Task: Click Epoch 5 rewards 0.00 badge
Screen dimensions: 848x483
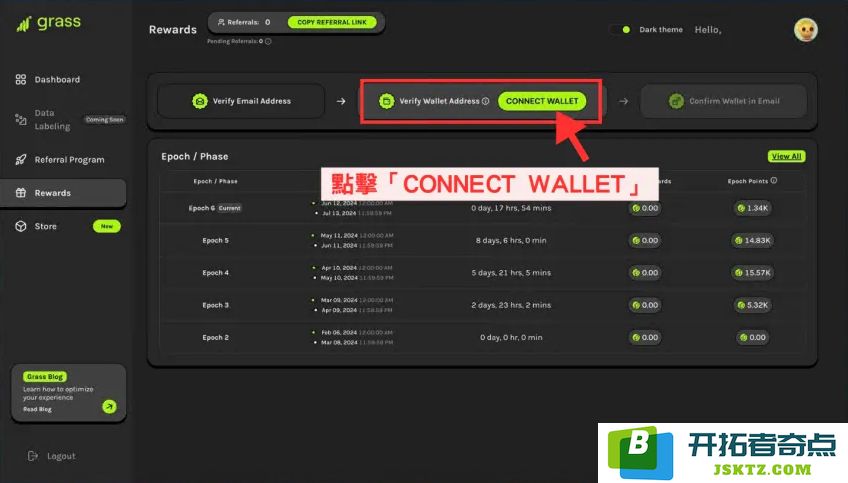Action: [645, 241]
